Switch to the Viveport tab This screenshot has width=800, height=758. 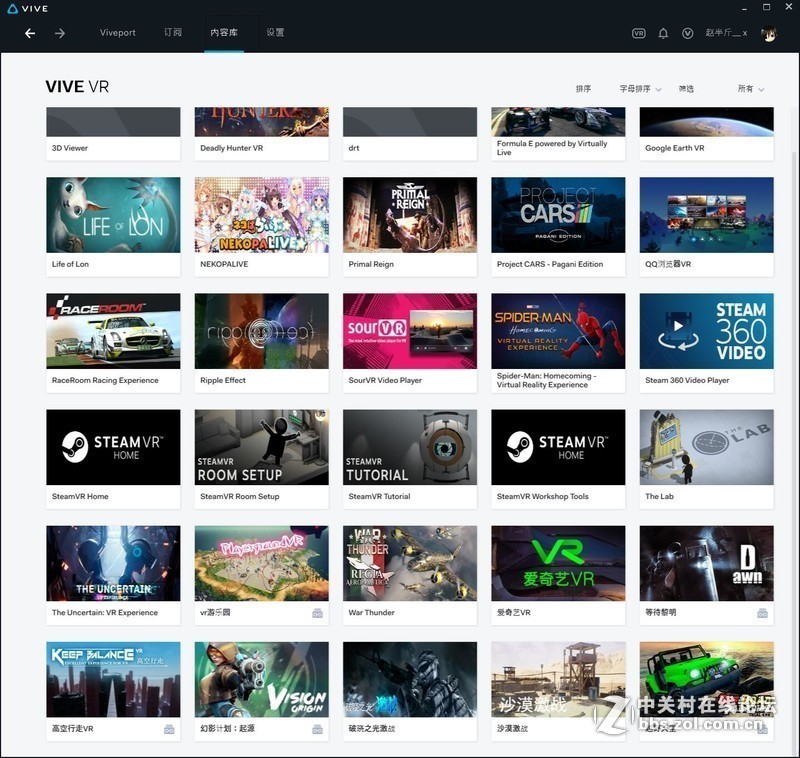point(118,32)
